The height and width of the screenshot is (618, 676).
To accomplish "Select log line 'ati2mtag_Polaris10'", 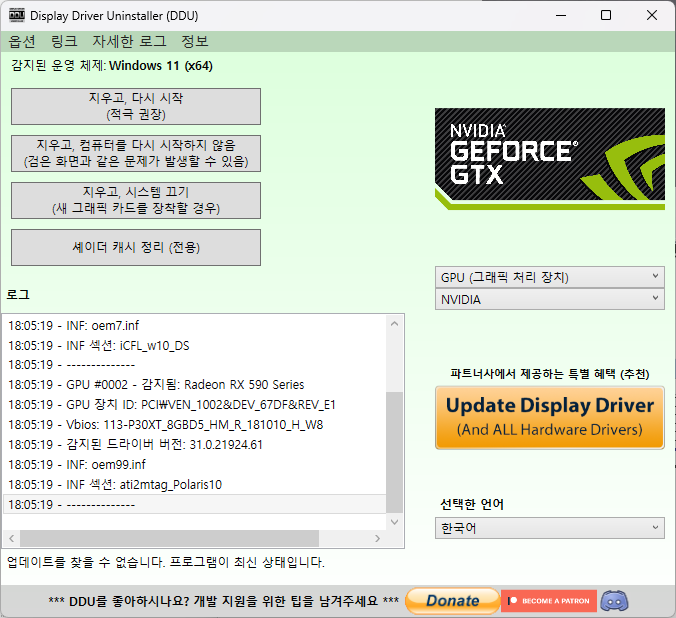I will coord(194,484).
